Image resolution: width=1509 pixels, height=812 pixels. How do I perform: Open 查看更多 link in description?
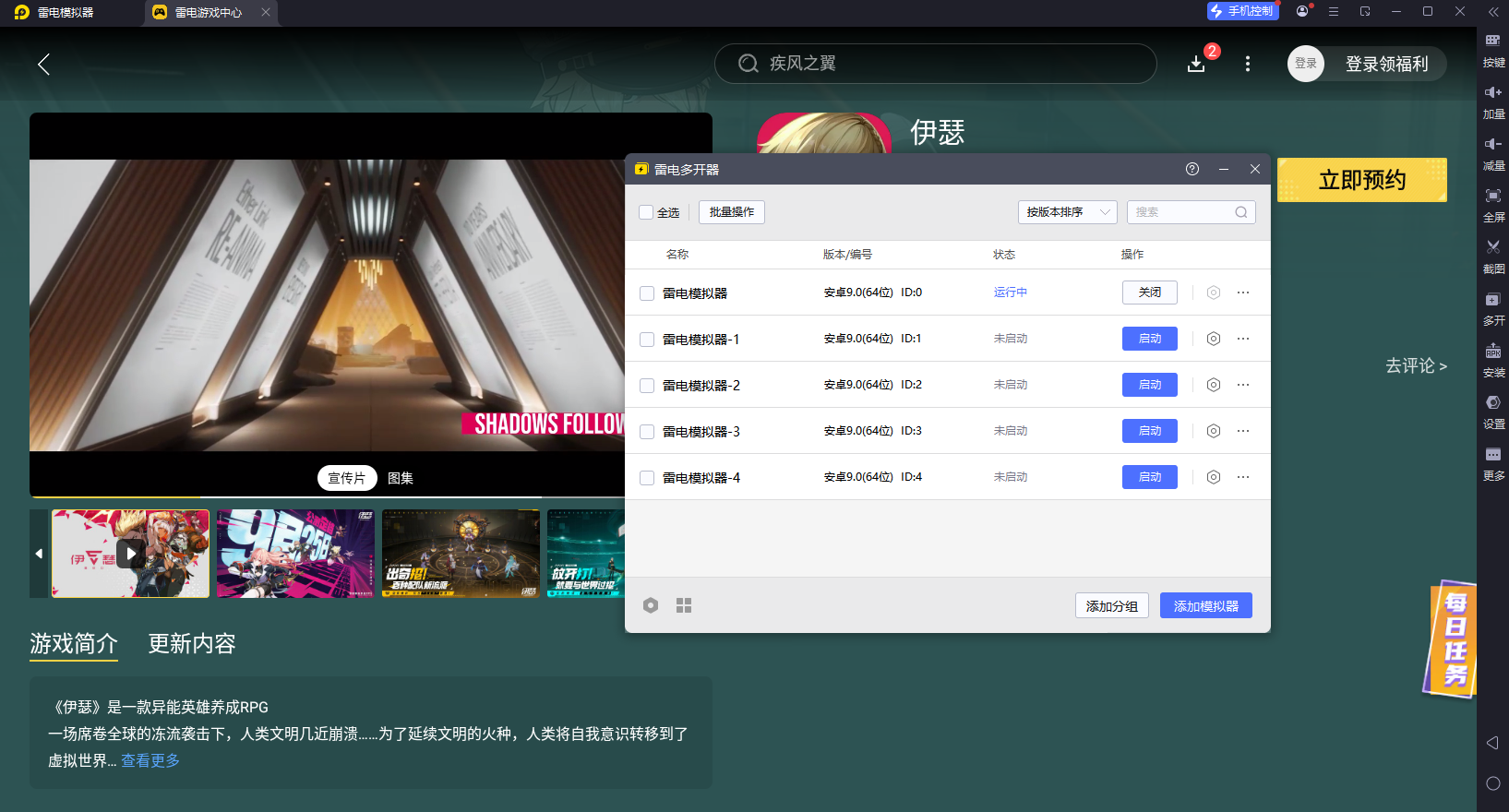[150, 760]
